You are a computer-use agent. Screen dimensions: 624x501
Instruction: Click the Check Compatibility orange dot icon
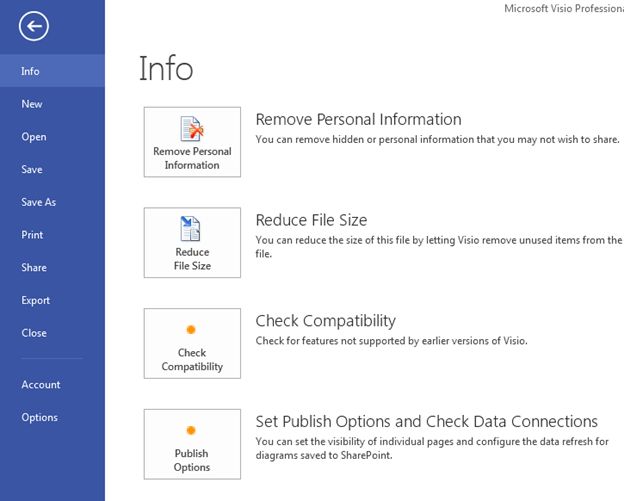pos(191,329)
